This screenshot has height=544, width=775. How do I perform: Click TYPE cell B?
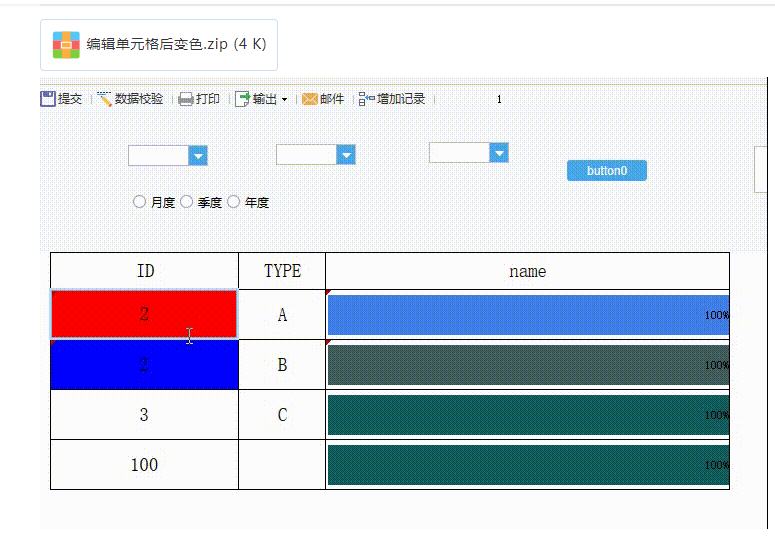(282, 365)
